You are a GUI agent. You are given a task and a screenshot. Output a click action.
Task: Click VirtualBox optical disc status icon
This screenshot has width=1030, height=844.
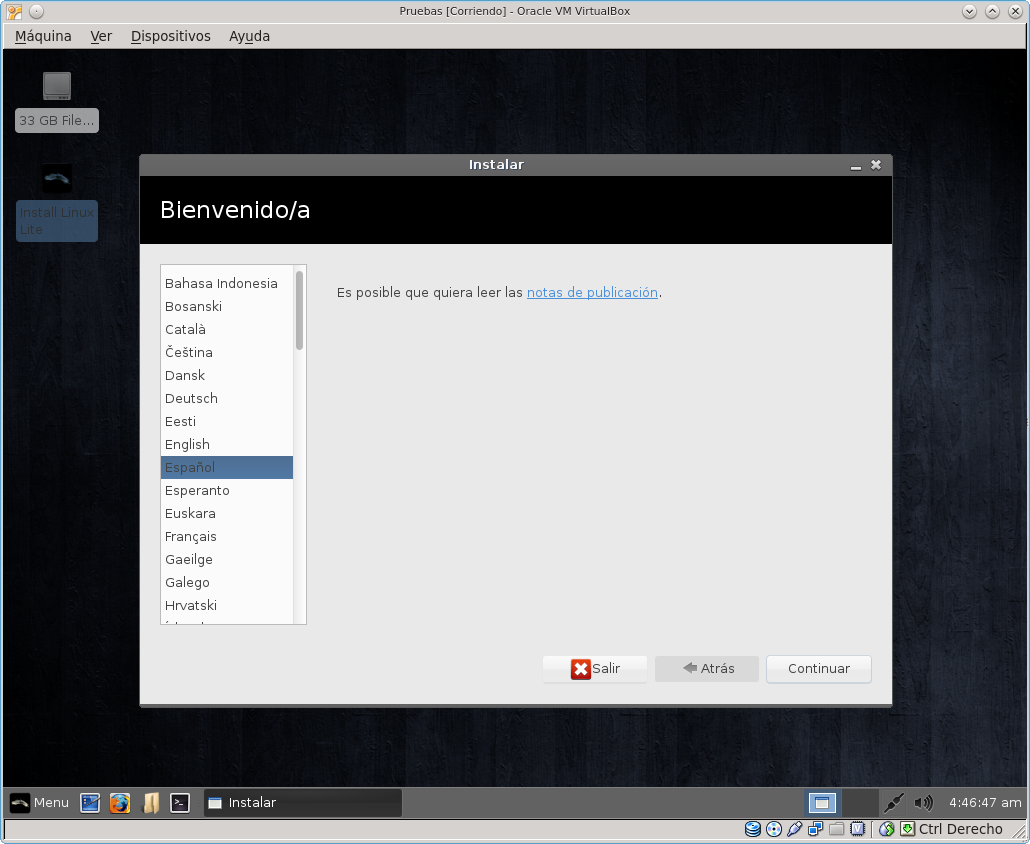pos(774,829)
